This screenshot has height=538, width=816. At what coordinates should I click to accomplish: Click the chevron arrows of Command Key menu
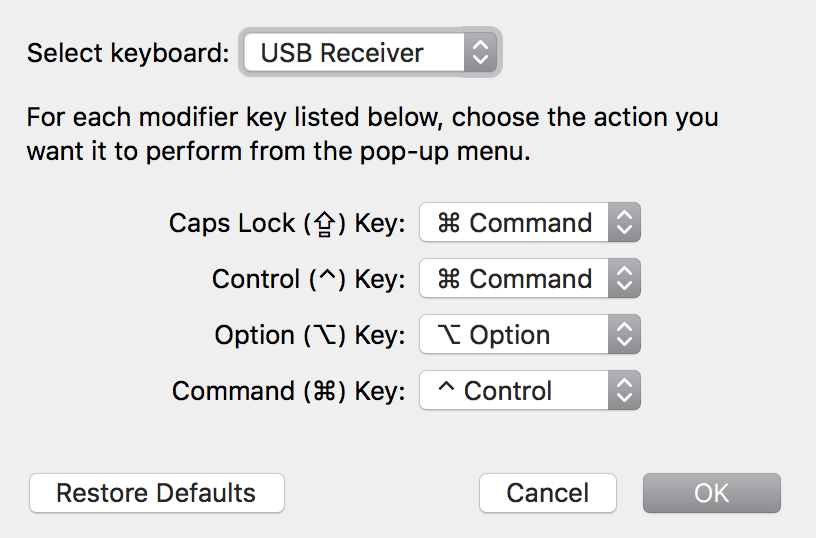[x=624, y=391]
